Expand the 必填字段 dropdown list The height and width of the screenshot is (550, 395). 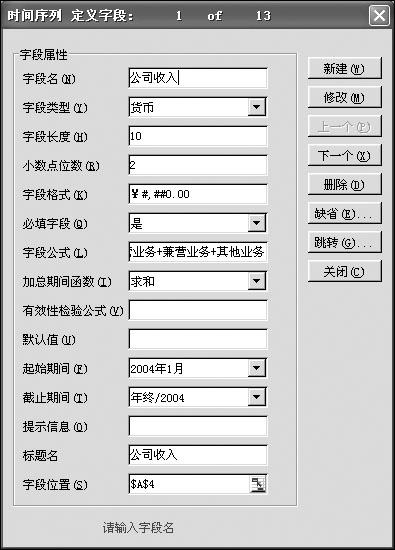coord(257,223)
